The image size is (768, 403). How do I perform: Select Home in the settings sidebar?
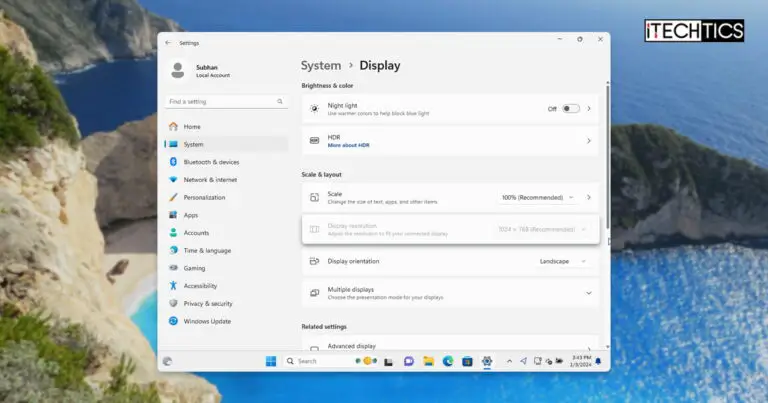click(191, 127)
